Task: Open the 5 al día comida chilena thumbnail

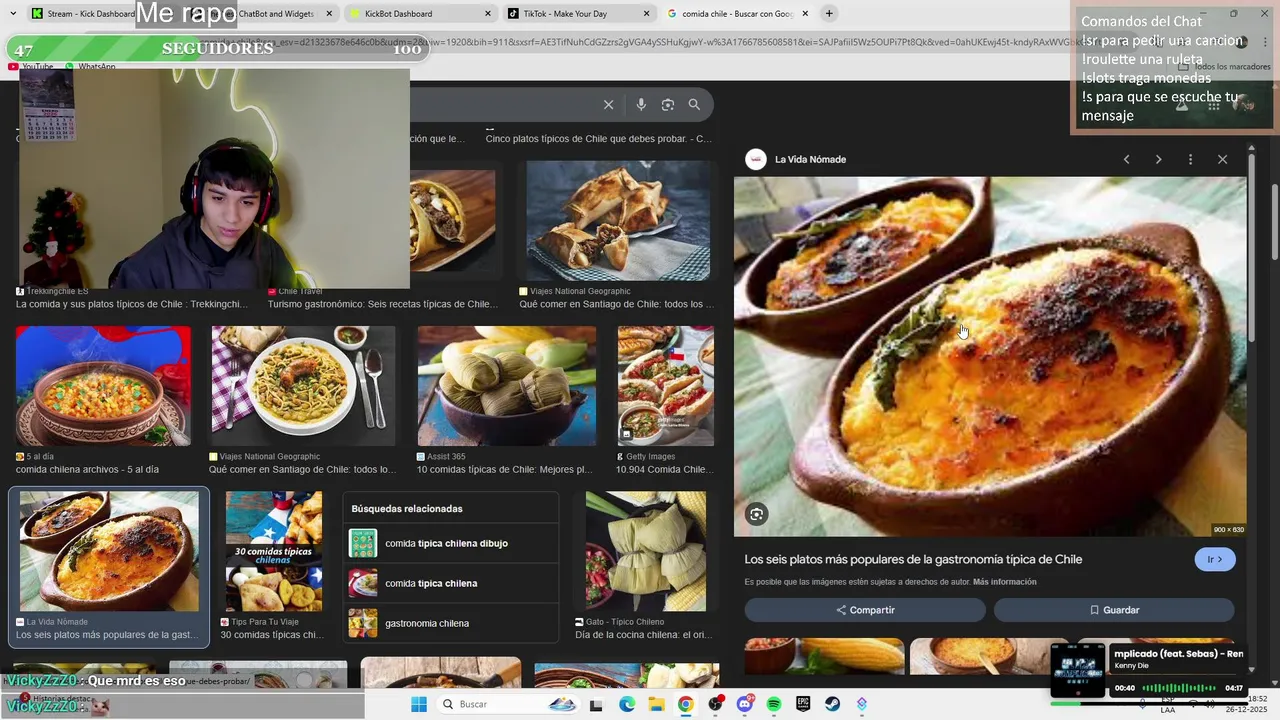Action: tap(103, 386)
